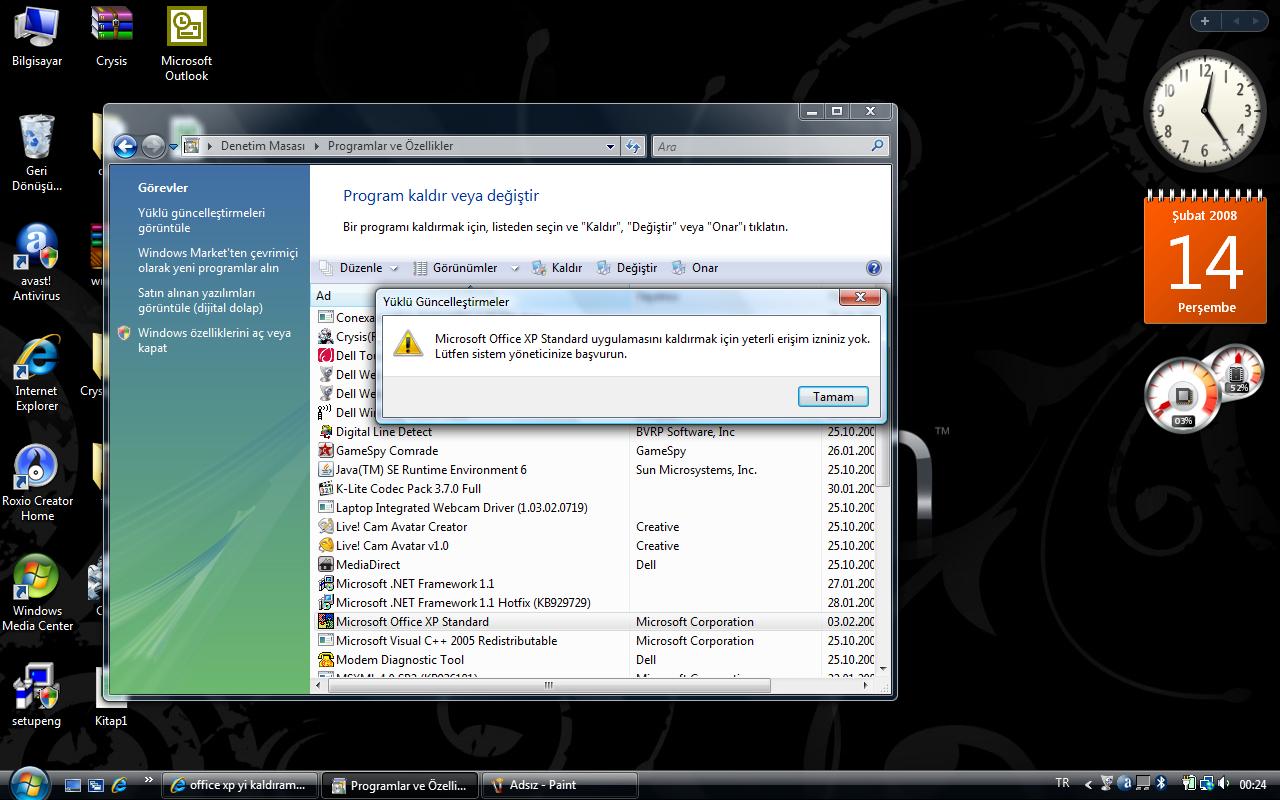Close the Yüklü Güncelleştirmeler dialog
This screenshot has height=800, width=1280.
(x=860, y=297)
